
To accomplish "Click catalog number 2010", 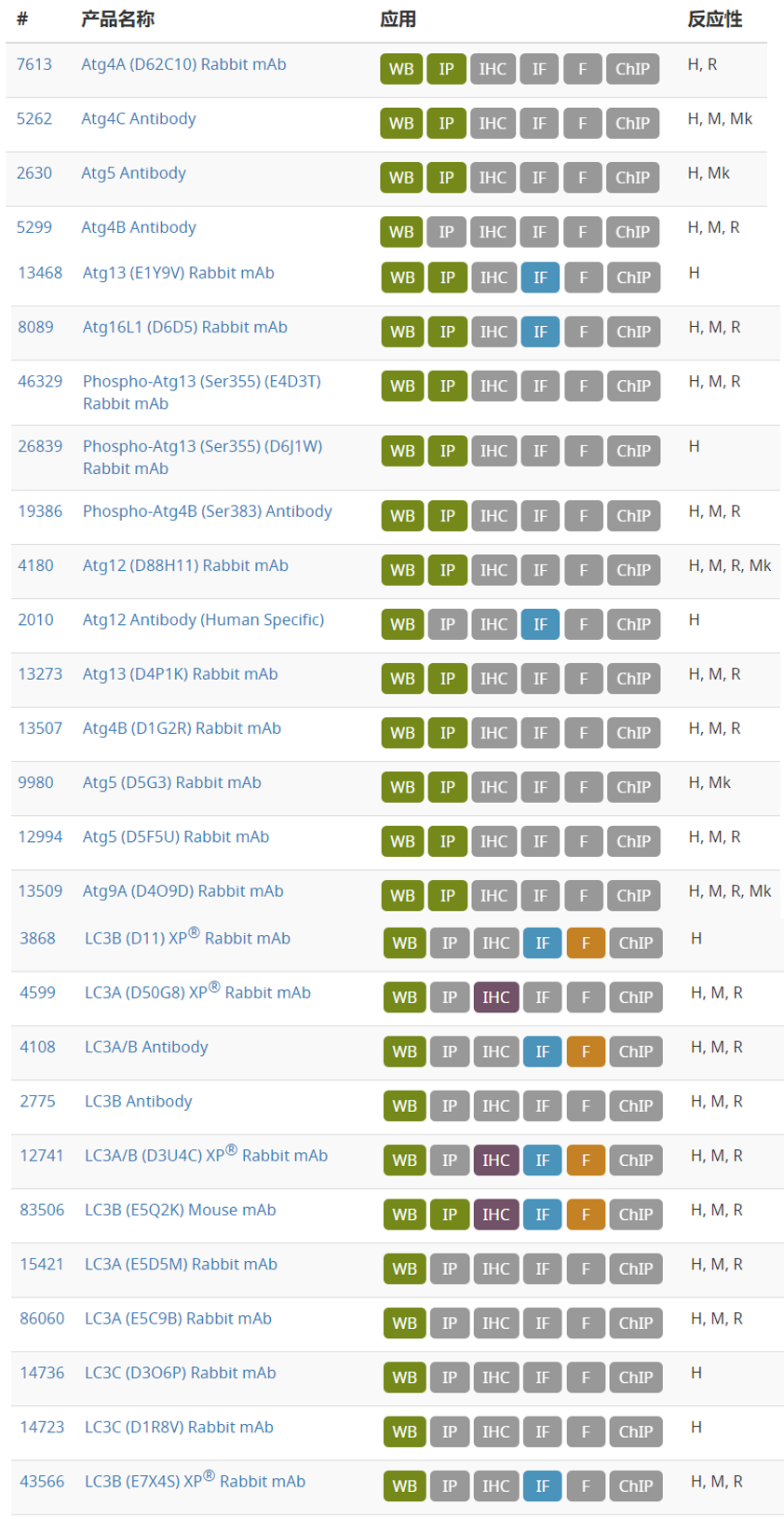I will [35, 619].
